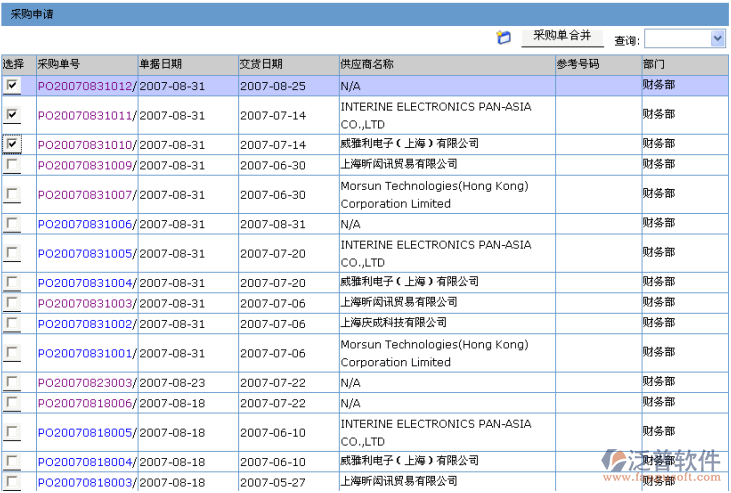Click the 交货日期 column header
The image size is (731, 493).
pyautogui.click(x=261, y=64)
